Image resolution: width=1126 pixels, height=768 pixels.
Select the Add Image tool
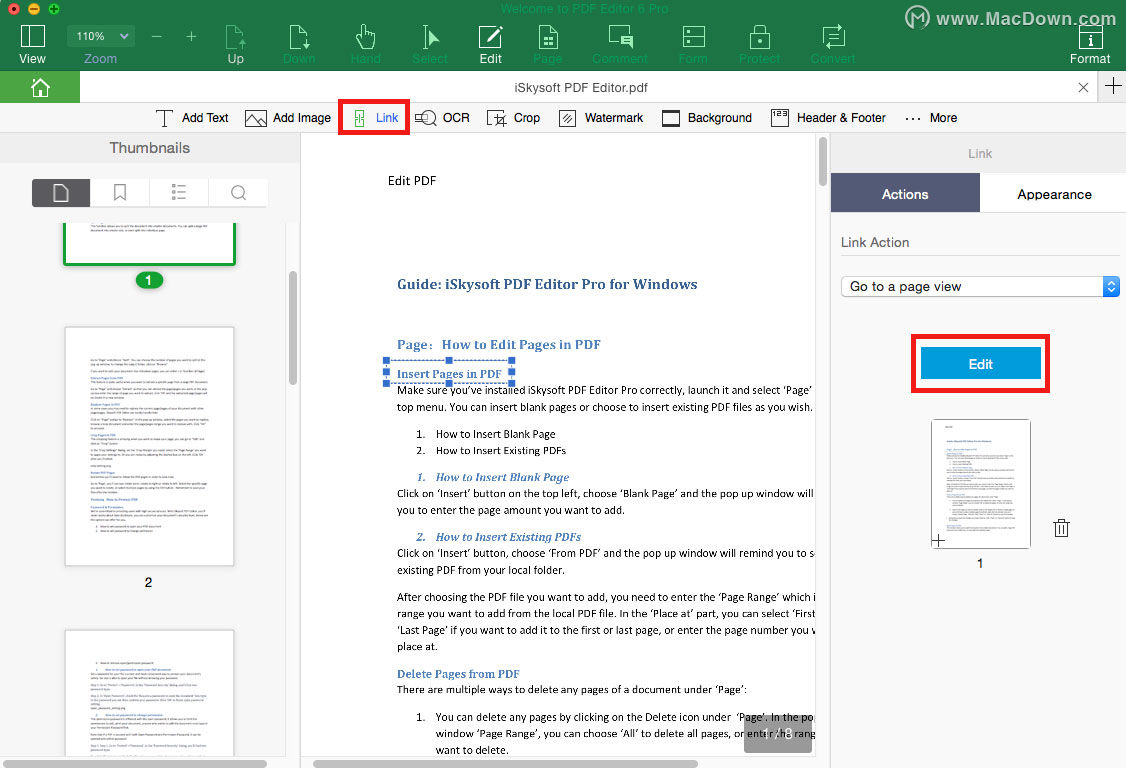(x=288, y=118)
